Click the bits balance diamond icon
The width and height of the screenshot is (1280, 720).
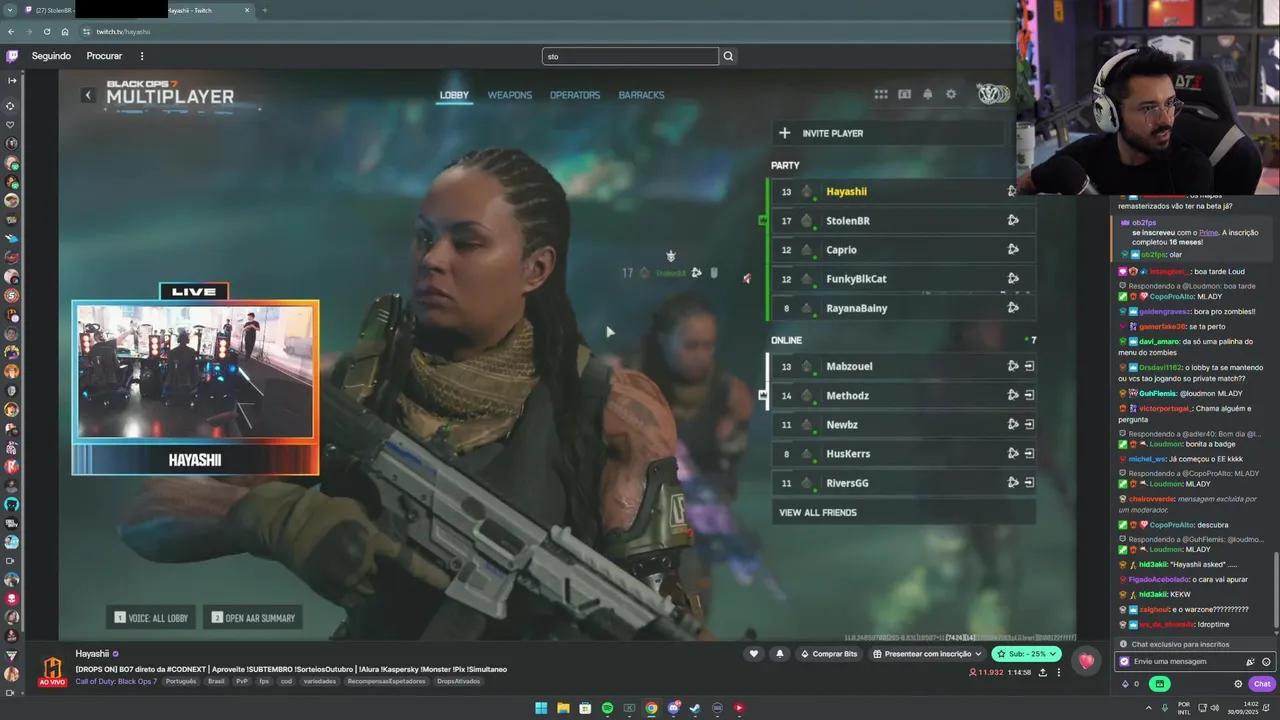[1124, 684]
